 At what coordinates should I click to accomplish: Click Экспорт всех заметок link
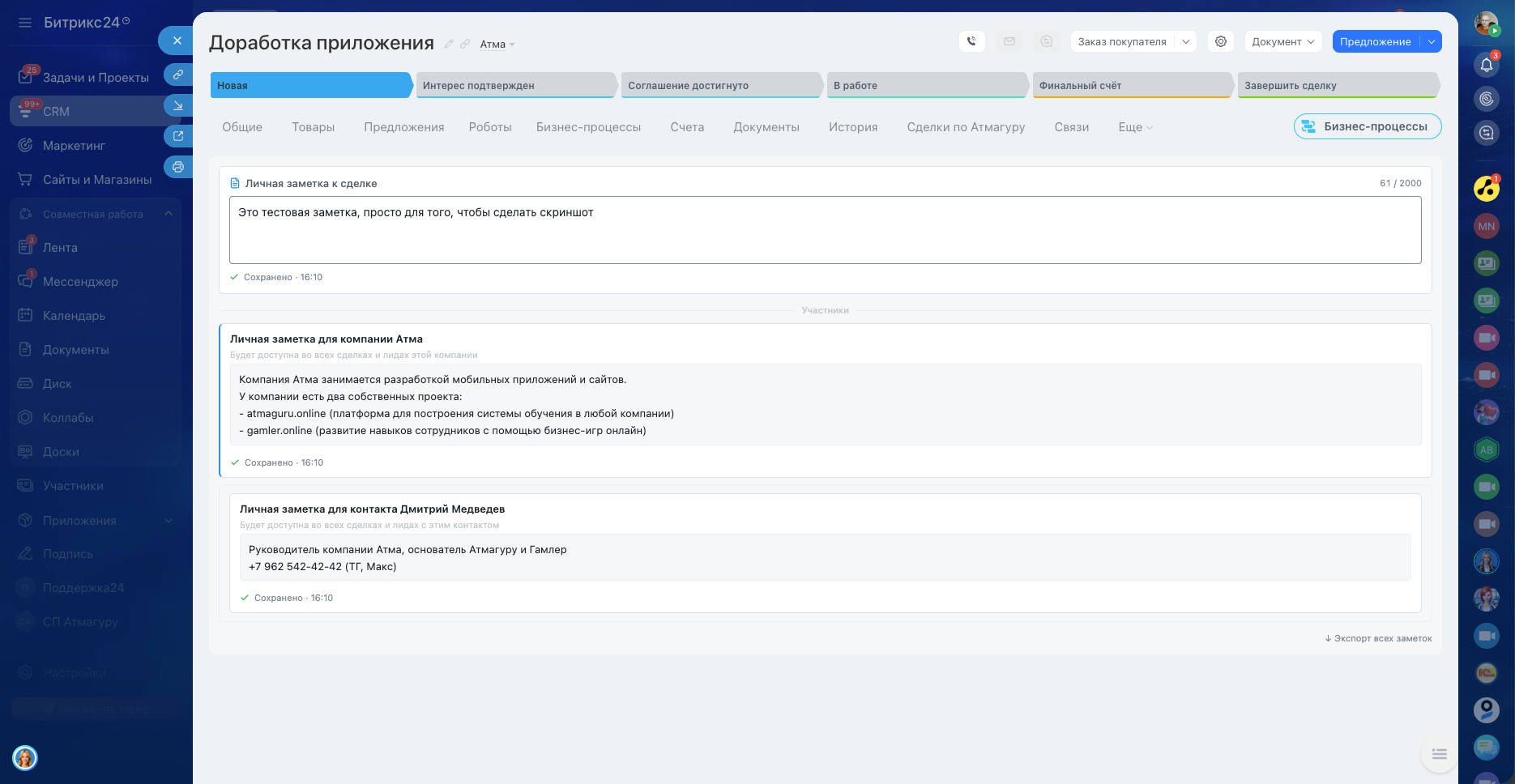(x=1378, y=638)
